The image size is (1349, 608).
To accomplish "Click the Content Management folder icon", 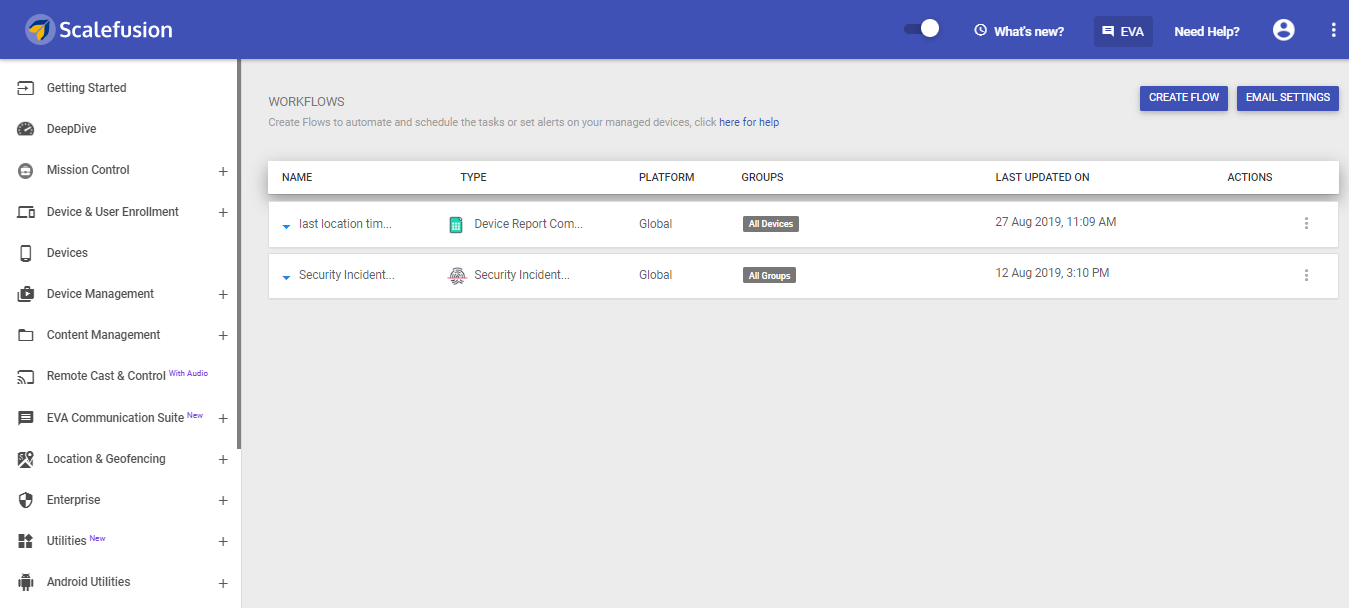I will pyautogui.click(x=26, y=335).
